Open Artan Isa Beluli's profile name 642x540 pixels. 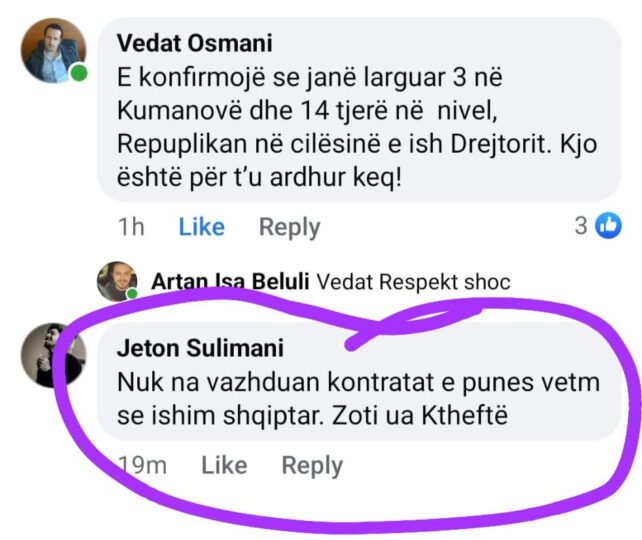point(231,282)
